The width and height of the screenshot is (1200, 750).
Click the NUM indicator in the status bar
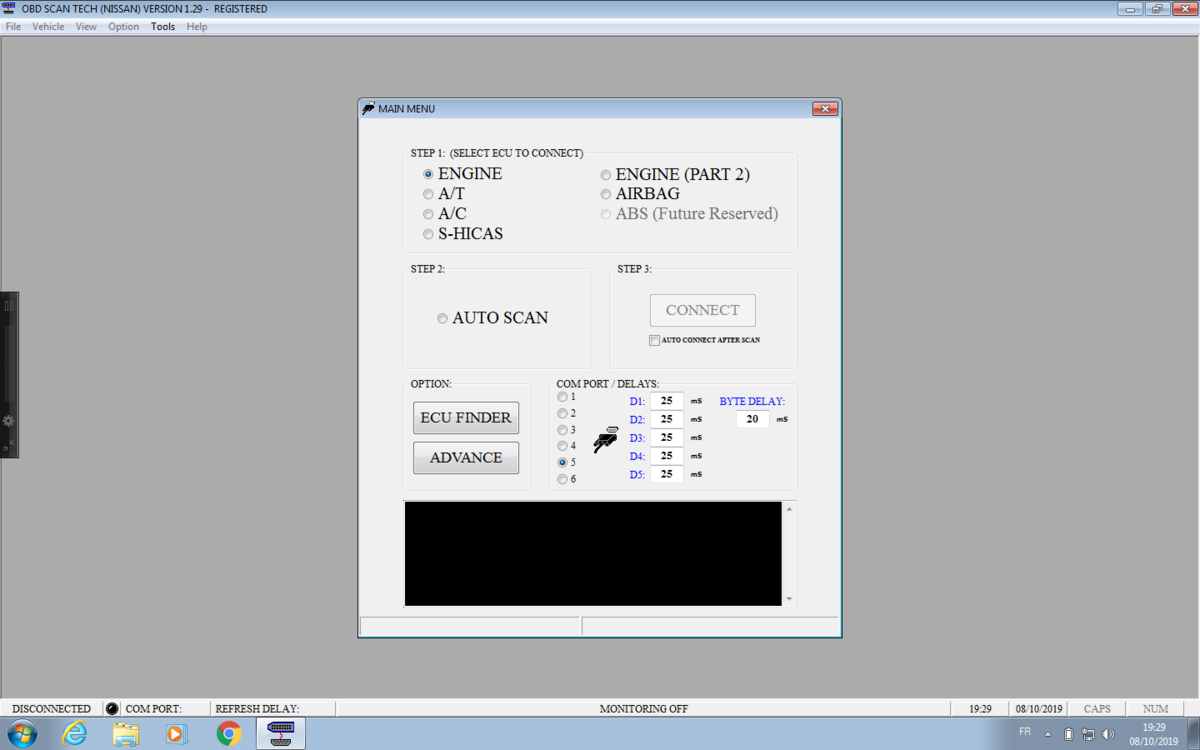click(x=1156, y=709)
